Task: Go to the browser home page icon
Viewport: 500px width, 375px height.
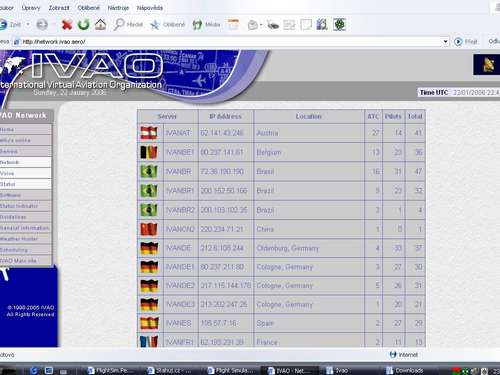Action: point(101,24)
